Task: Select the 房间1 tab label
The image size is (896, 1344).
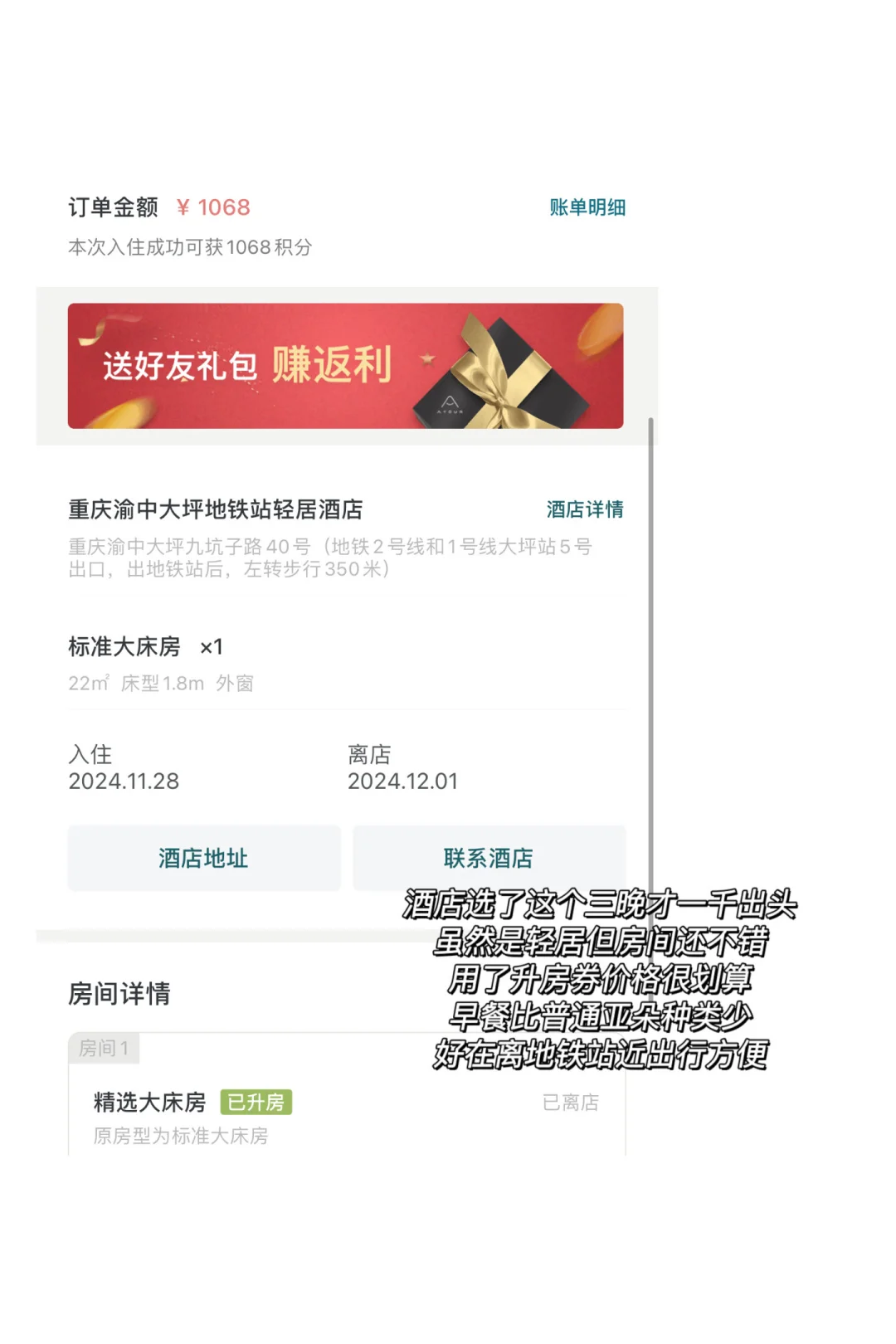Action: 104,1049
